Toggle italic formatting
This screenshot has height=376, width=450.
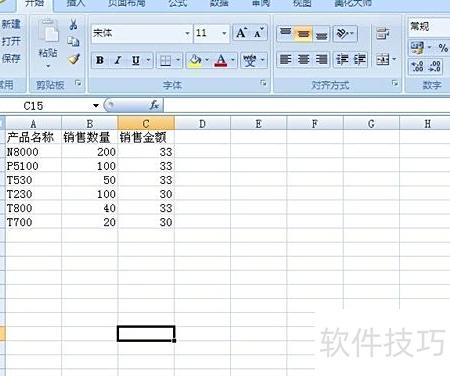[117, 60]
